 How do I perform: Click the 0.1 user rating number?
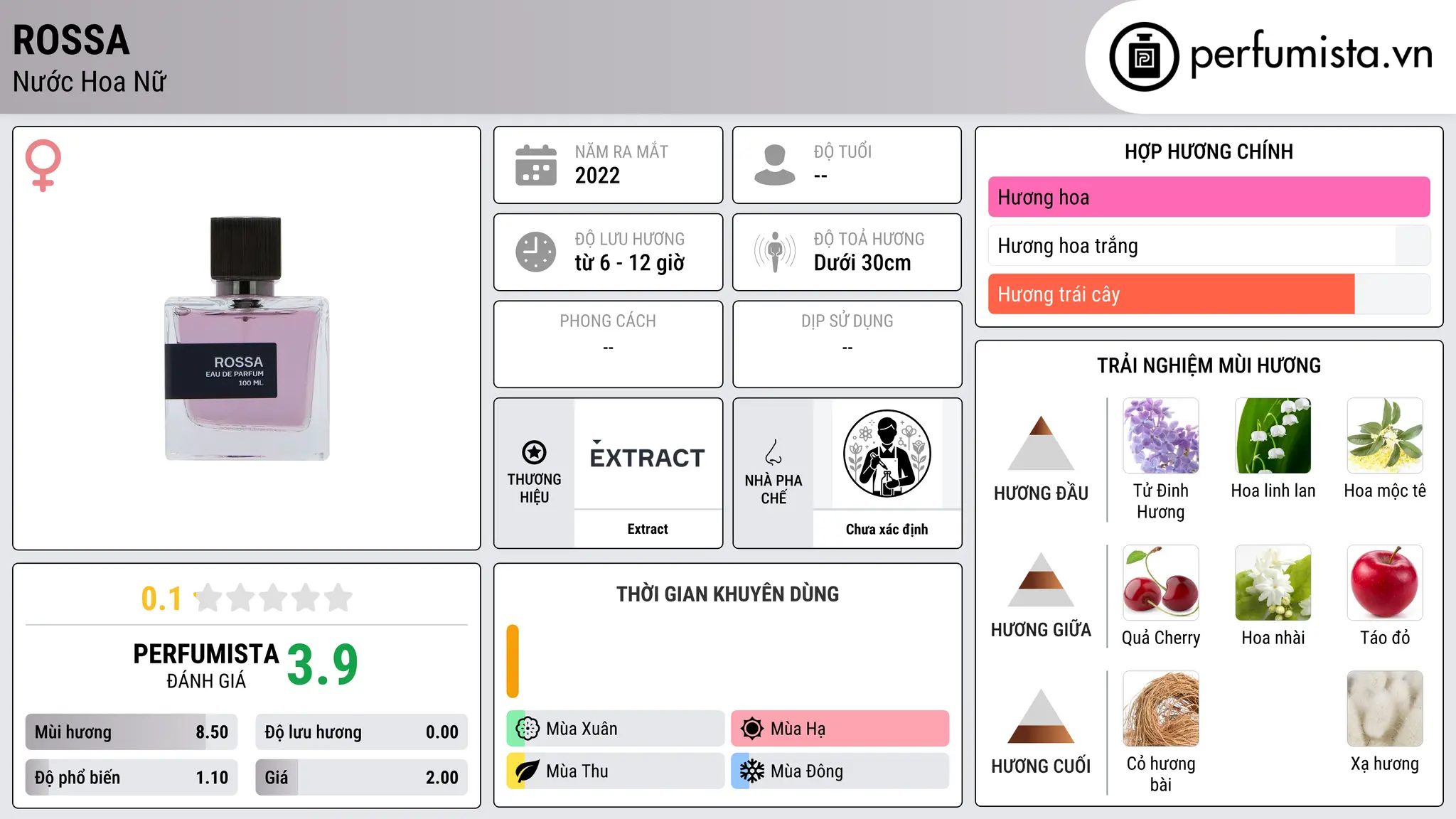coord(161,599)
